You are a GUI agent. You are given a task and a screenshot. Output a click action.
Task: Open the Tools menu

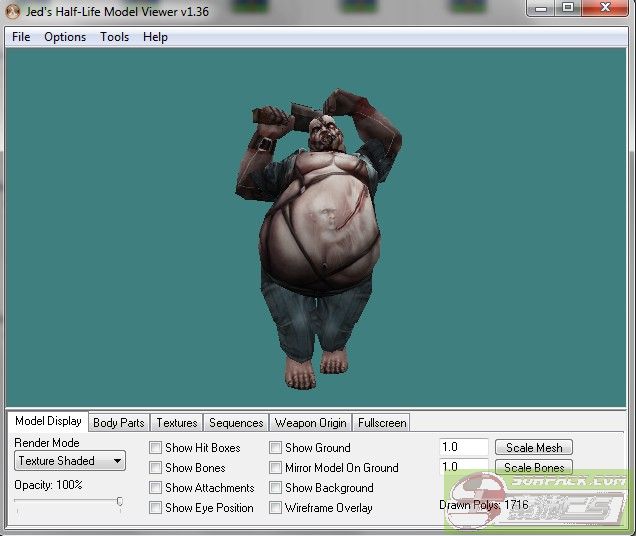pos(114,37)
